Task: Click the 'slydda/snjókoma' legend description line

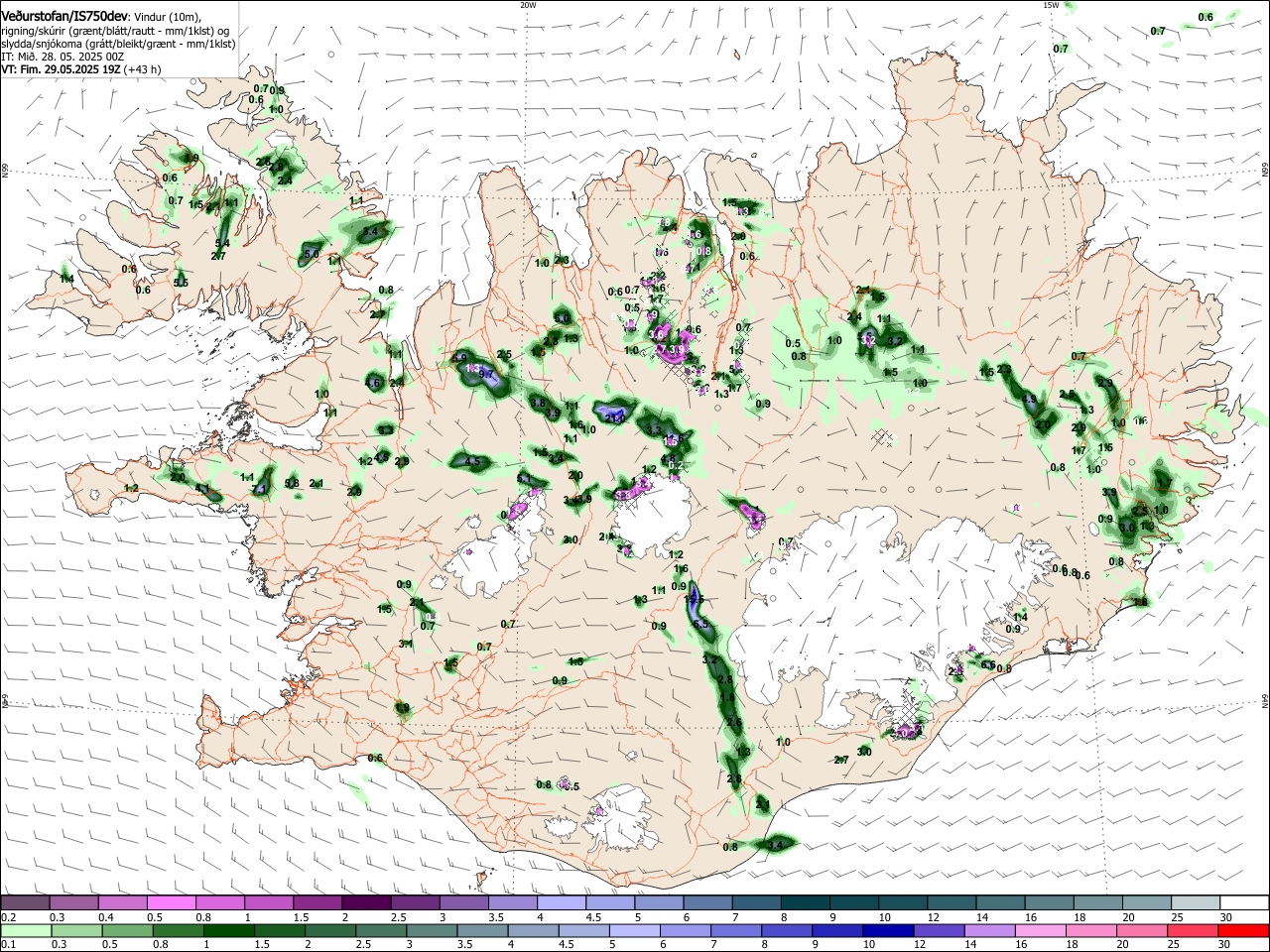Action: 118,44
